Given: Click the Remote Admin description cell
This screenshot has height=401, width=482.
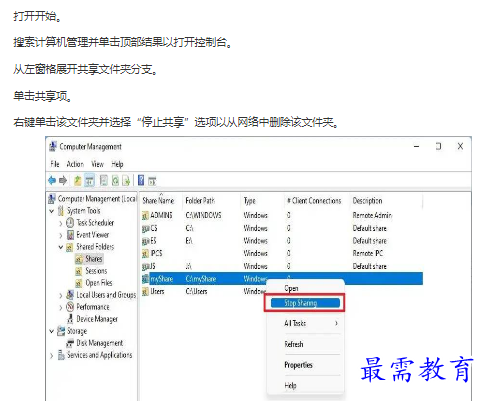Looking at the screenshot, I should pos(372,216).
